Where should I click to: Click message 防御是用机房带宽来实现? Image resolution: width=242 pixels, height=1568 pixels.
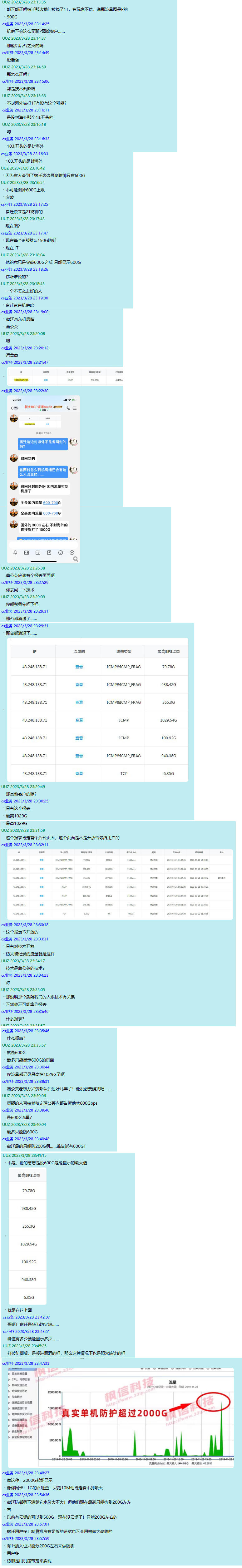pyautogui.click(x=29, y=1561)
